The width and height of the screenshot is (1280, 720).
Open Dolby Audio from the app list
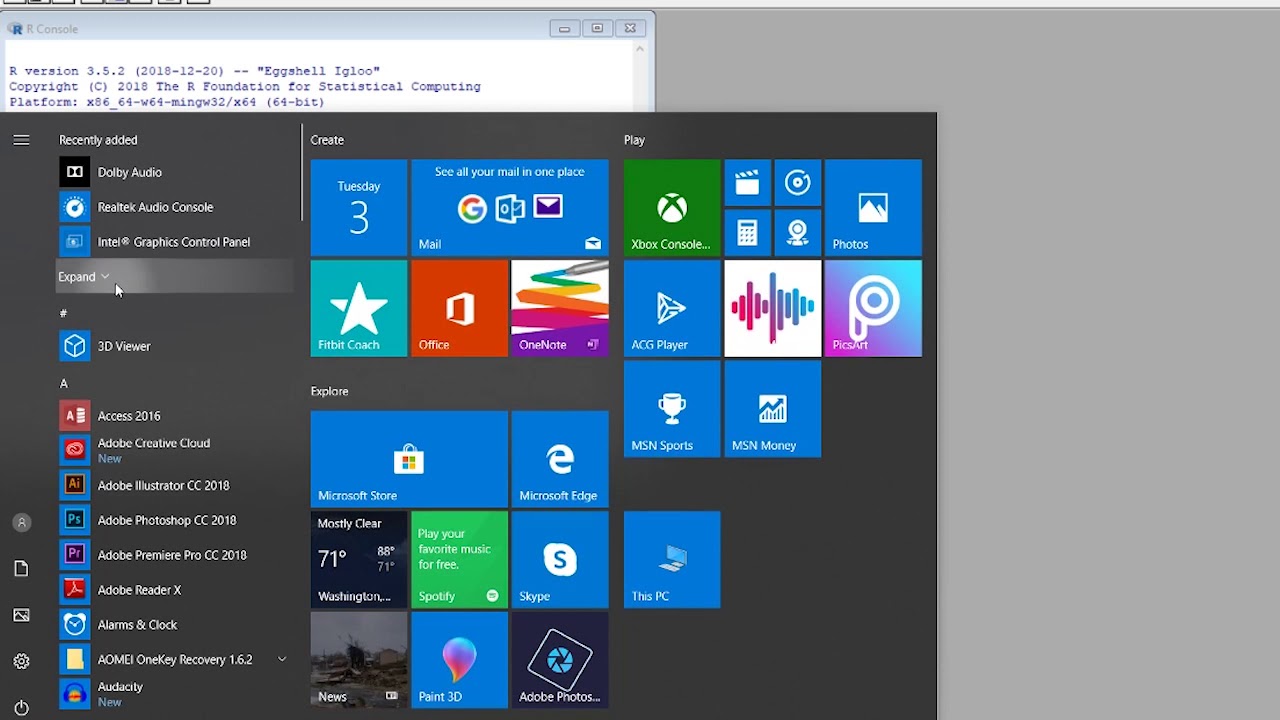[175, 172]
